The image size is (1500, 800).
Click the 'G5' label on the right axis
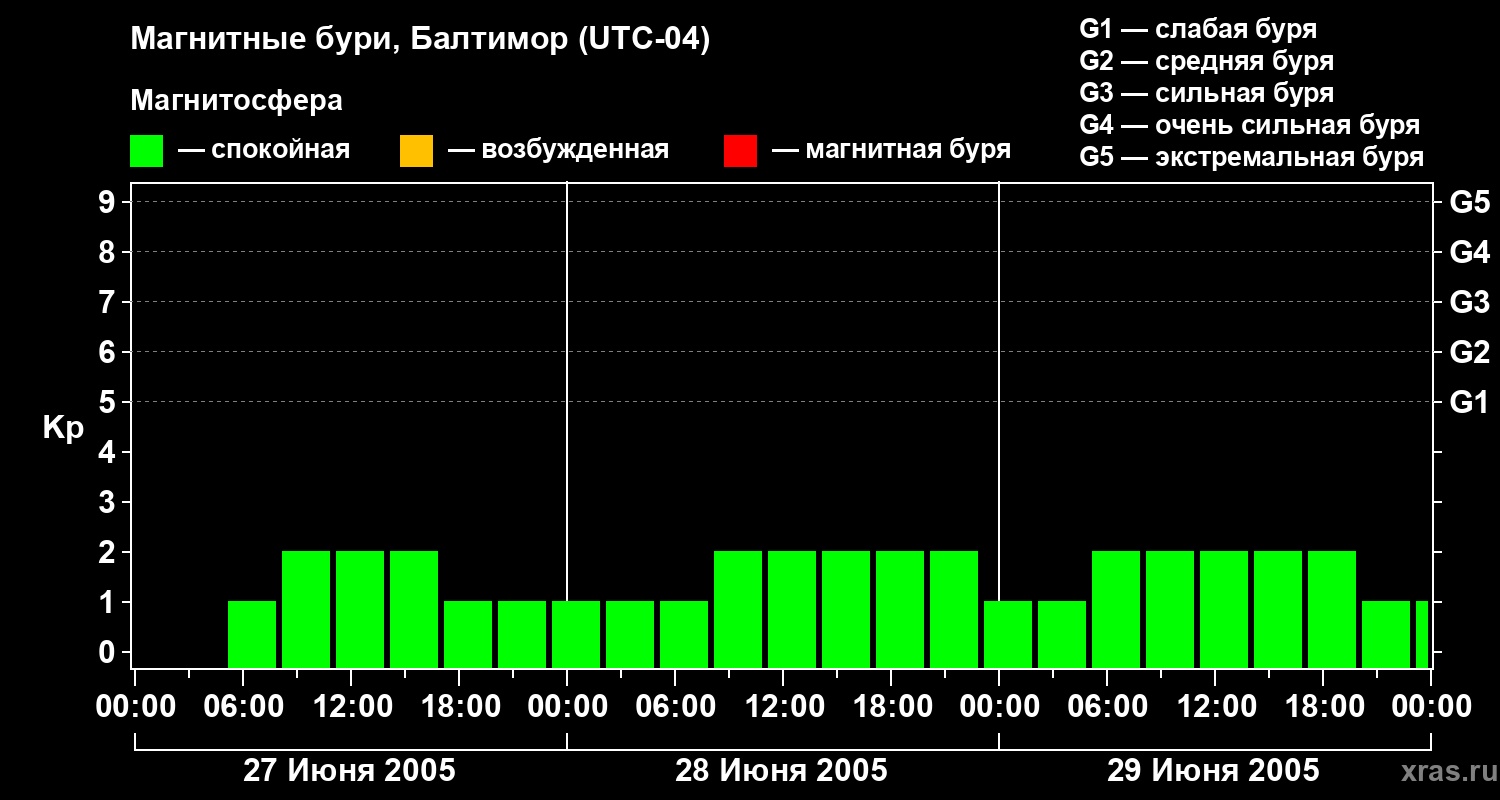pos(1469,202)
